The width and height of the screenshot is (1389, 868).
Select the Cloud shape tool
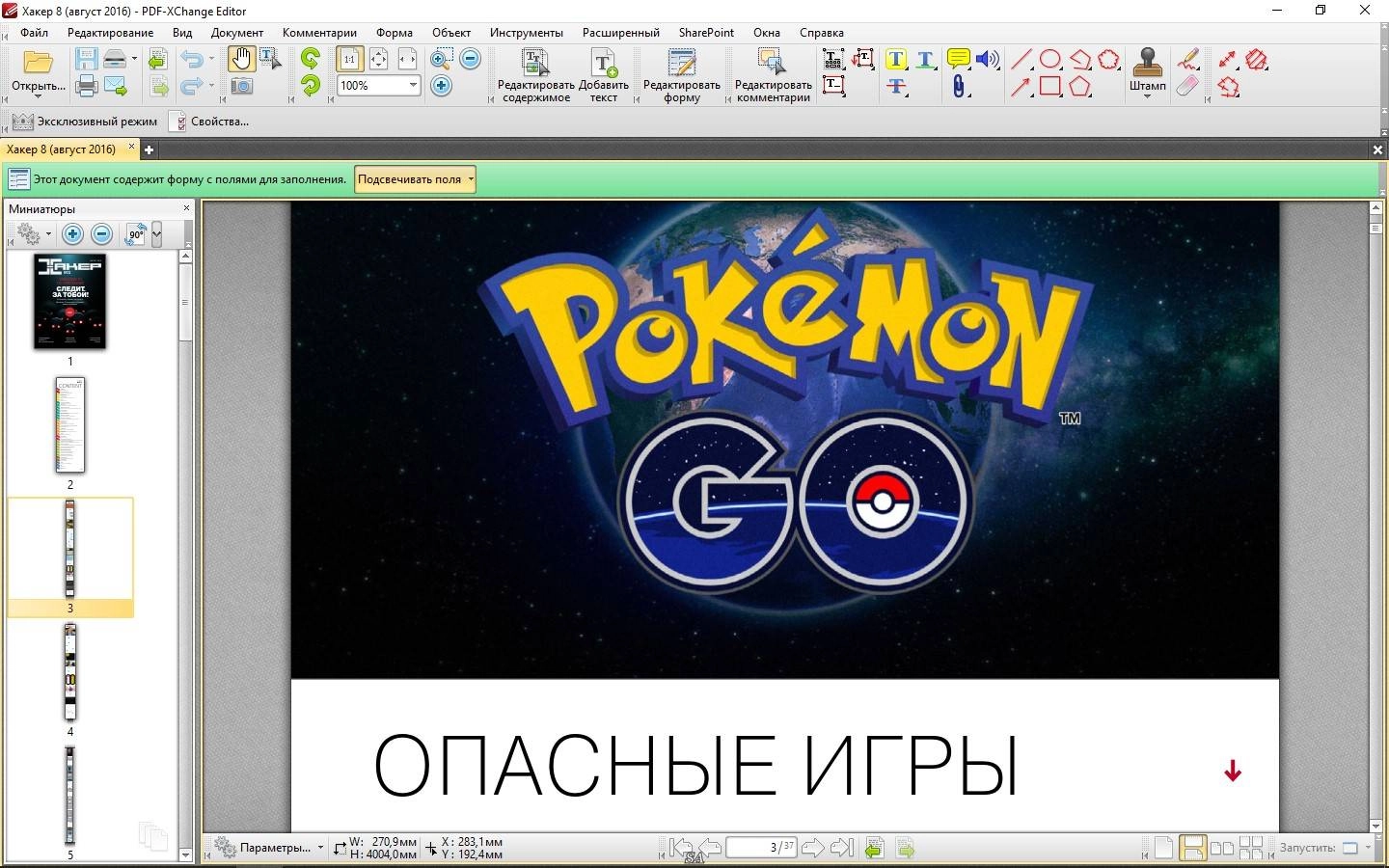(1109, 60)
